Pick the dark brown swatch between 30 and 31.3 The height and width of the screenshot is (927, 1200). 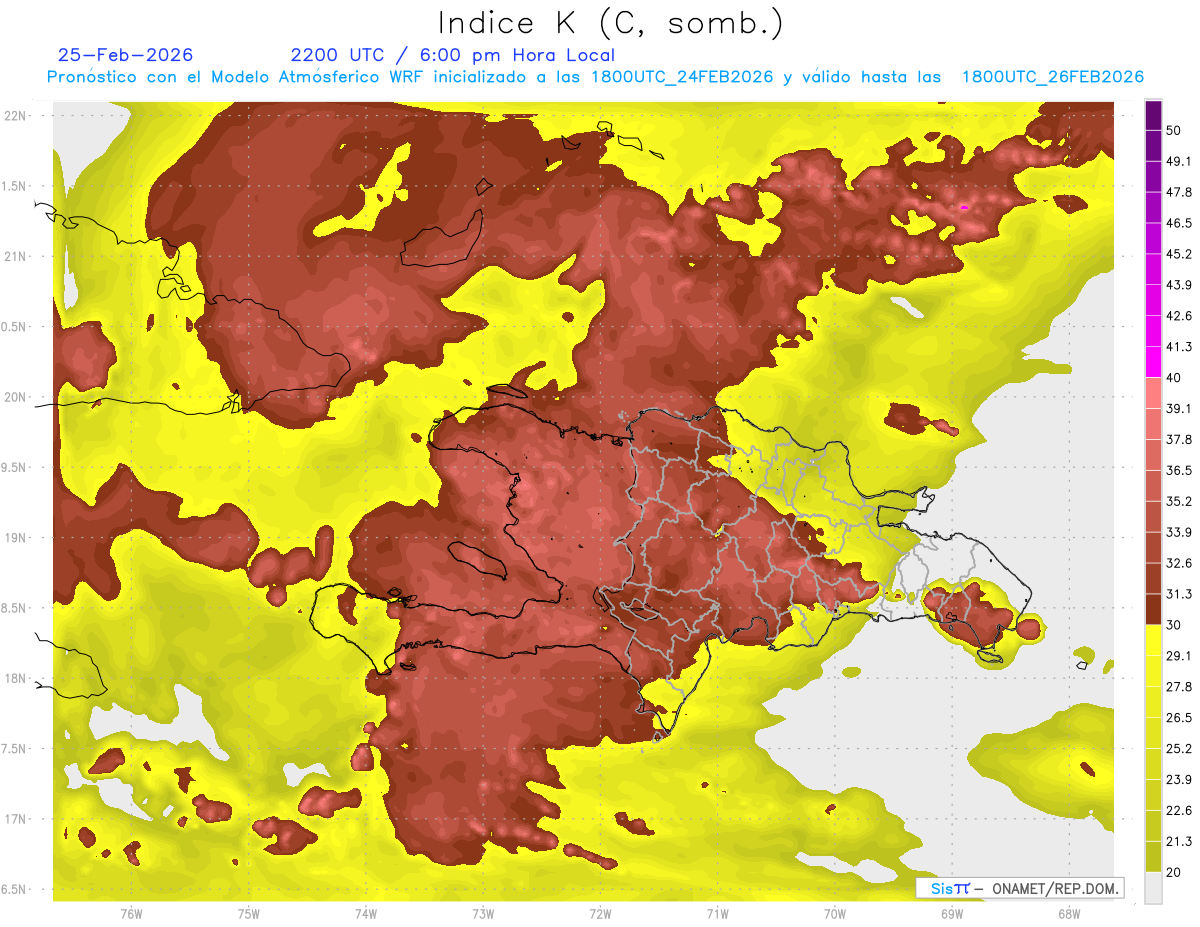1153,610
